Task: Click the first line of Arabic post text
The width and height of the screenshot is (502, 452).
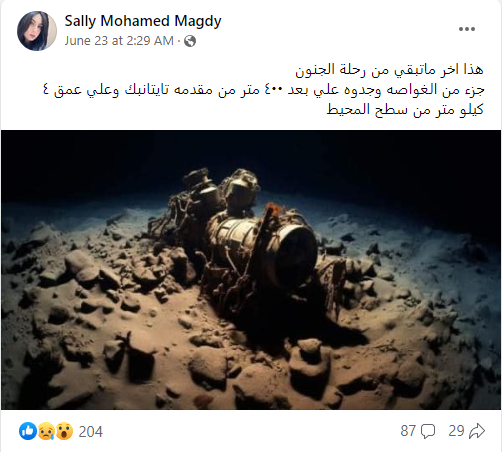Action: pos(389,70)
